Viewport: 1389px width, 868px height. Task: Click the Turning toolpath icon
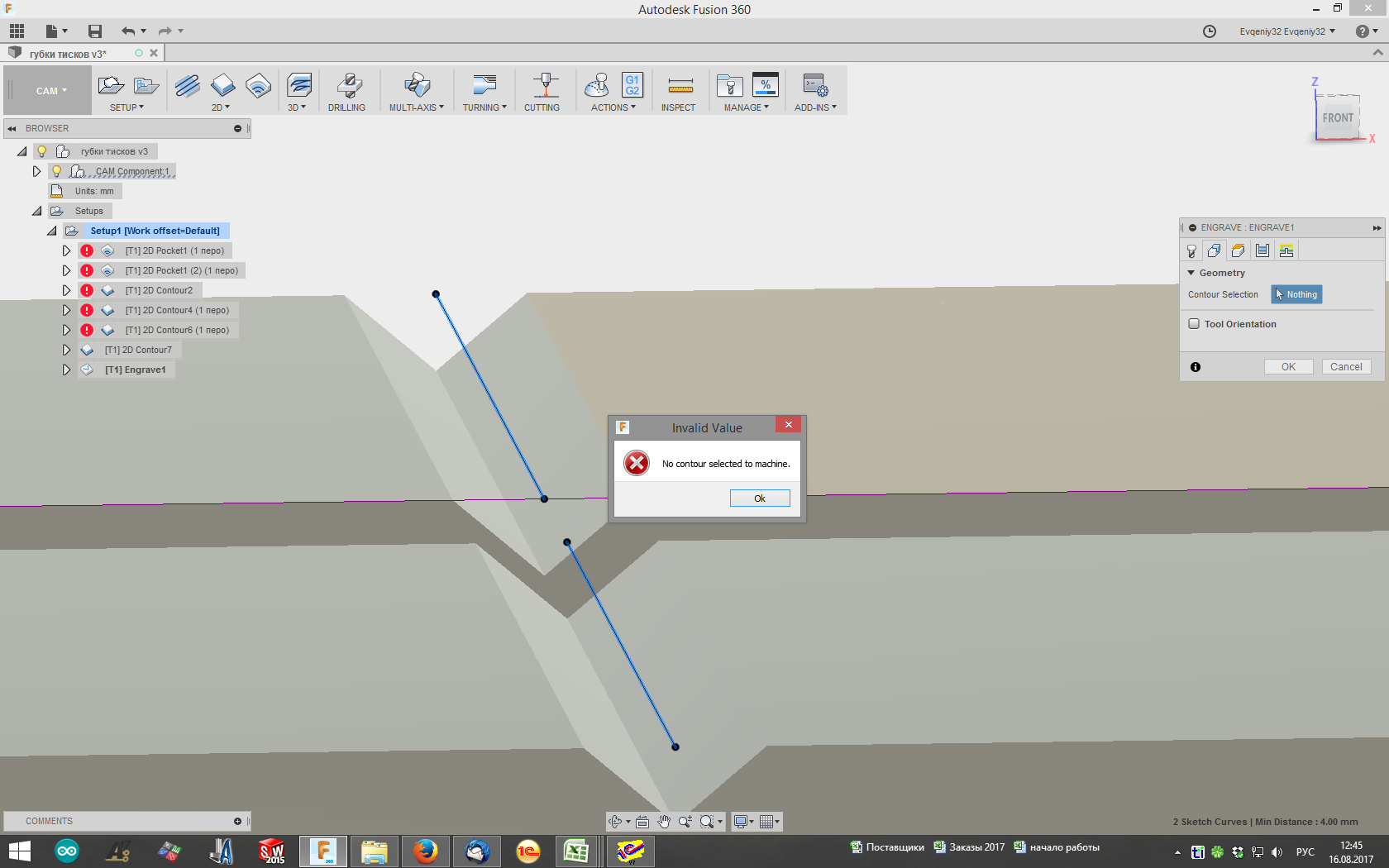484,85
